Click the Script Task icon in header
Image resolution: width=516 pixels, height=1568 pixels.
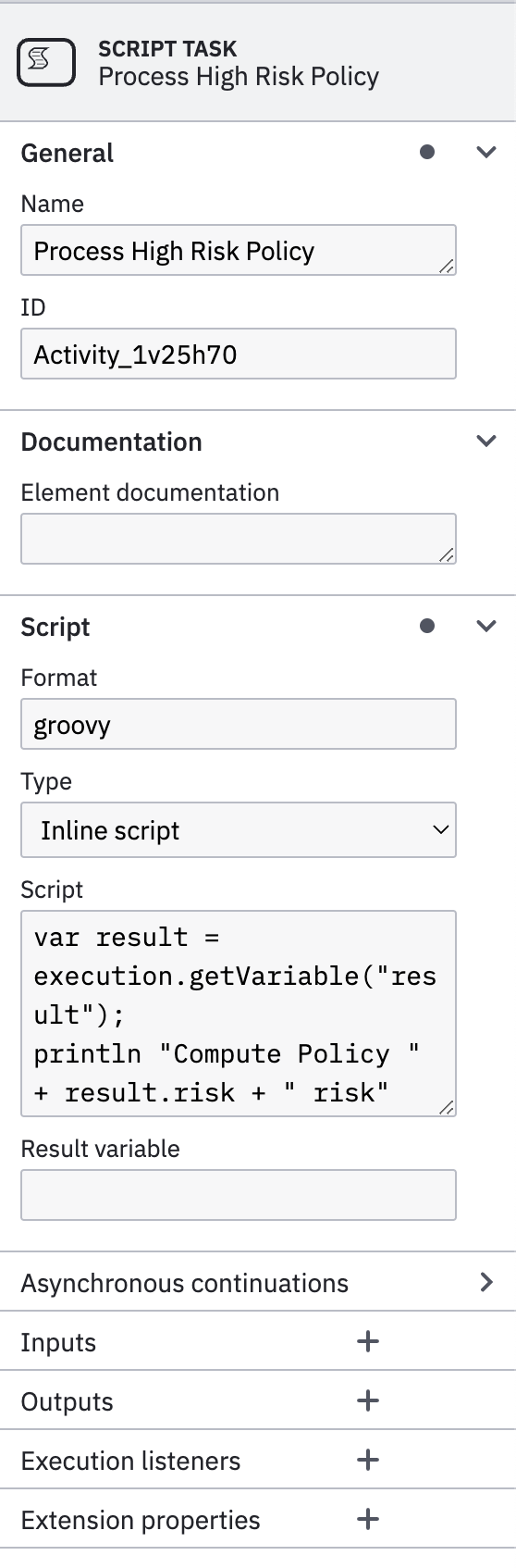[46, 62]
